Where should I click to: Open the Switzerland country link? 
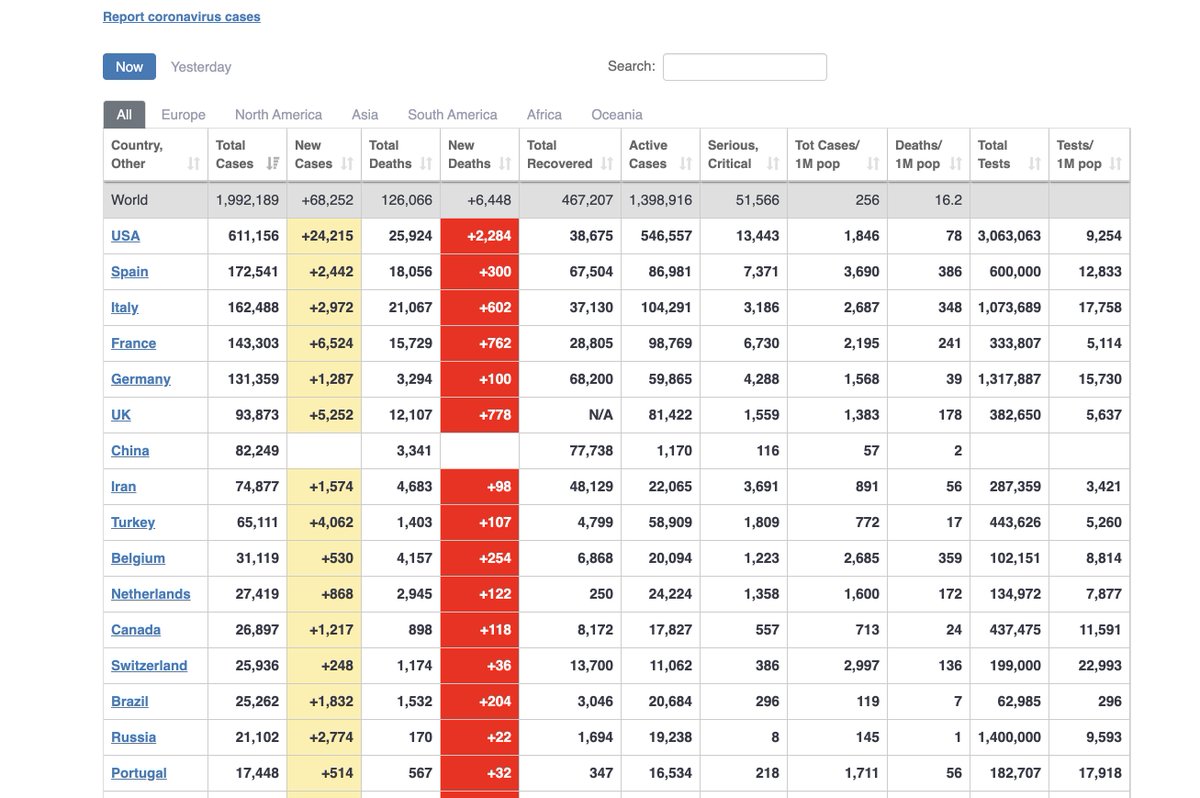149,666
